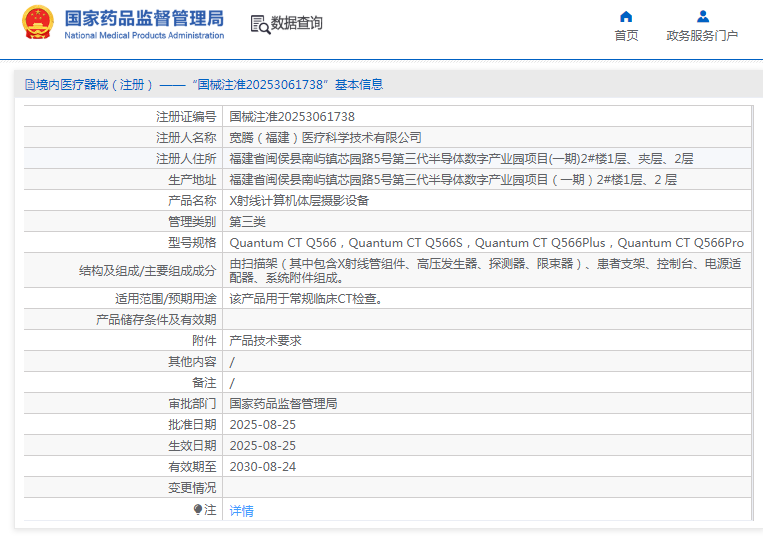Open the 数据查询 search icon
The height and width of the screenshot is (538, 763).
[260, 24]
